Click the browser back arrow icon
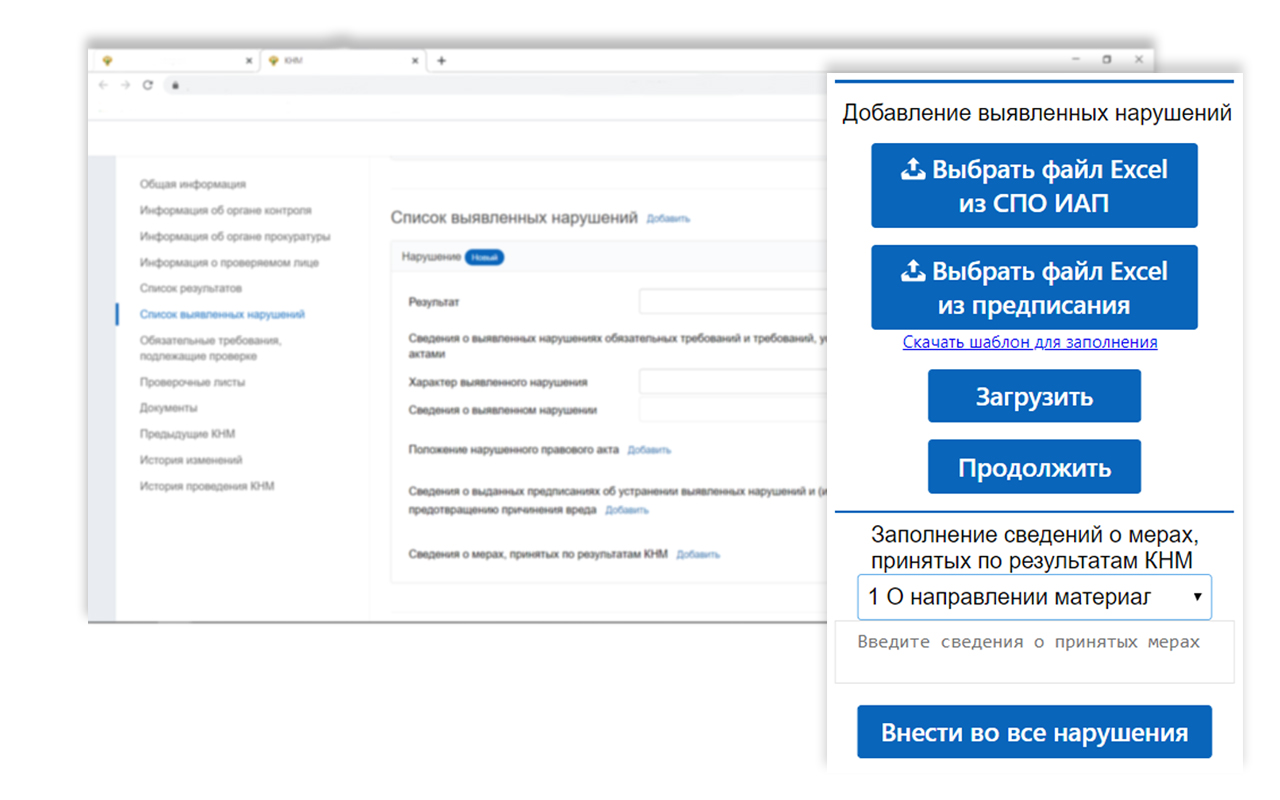This screenshot has height=800, width=1280. (x=104, y=85)
